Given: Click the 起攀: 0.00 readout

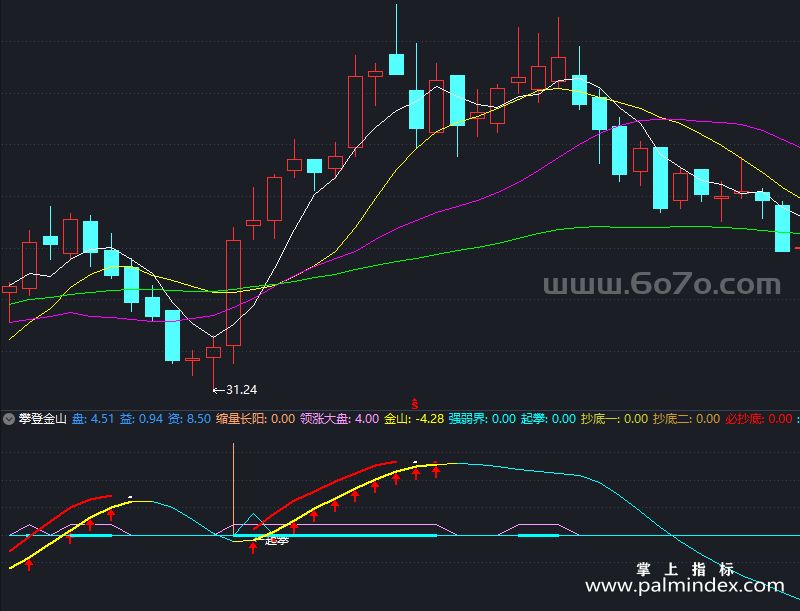Looking at the screenshot, I should coord(548,419).
